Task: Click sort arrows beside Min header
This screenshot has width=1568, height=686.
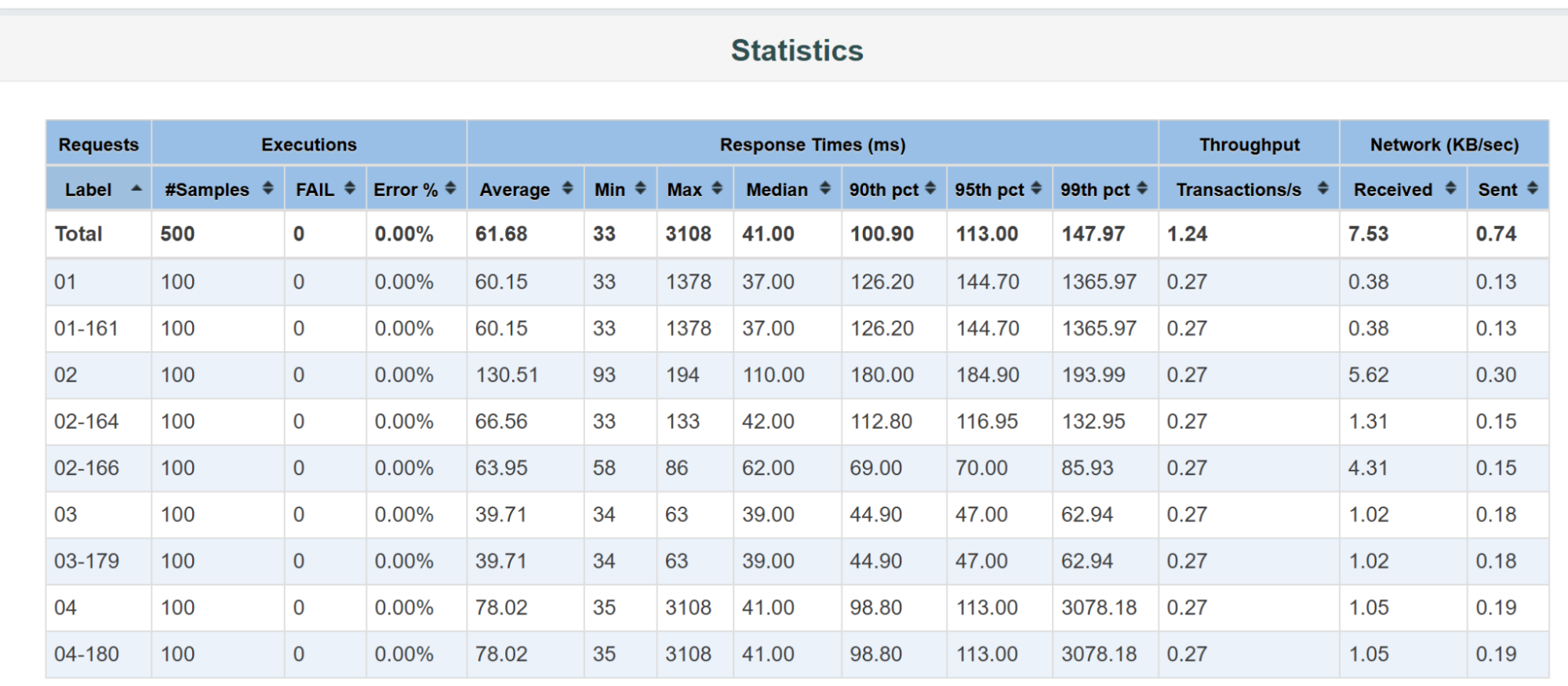Action: [x=640, y=188]
